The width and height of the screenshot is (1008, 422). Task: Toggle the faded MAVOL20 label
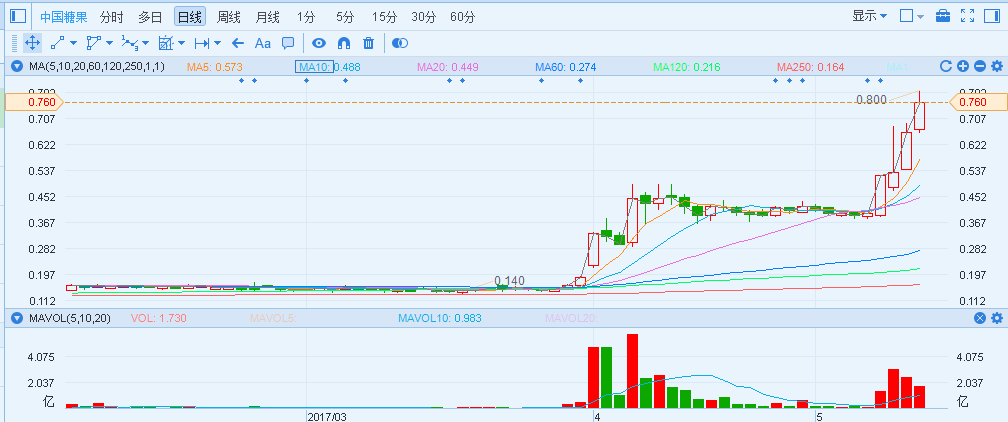click(572, 318)
